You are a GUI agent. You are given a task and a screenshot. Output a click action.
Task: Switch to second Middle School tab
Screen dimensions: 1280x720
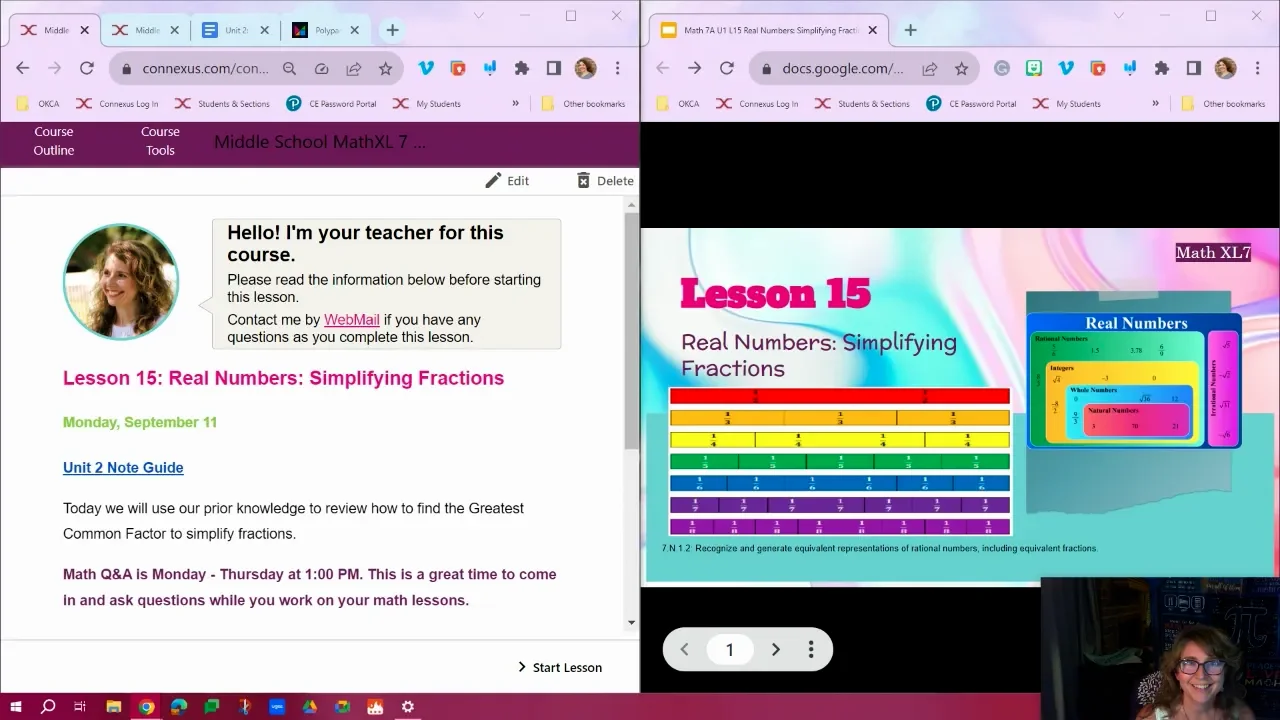(145, 30)
